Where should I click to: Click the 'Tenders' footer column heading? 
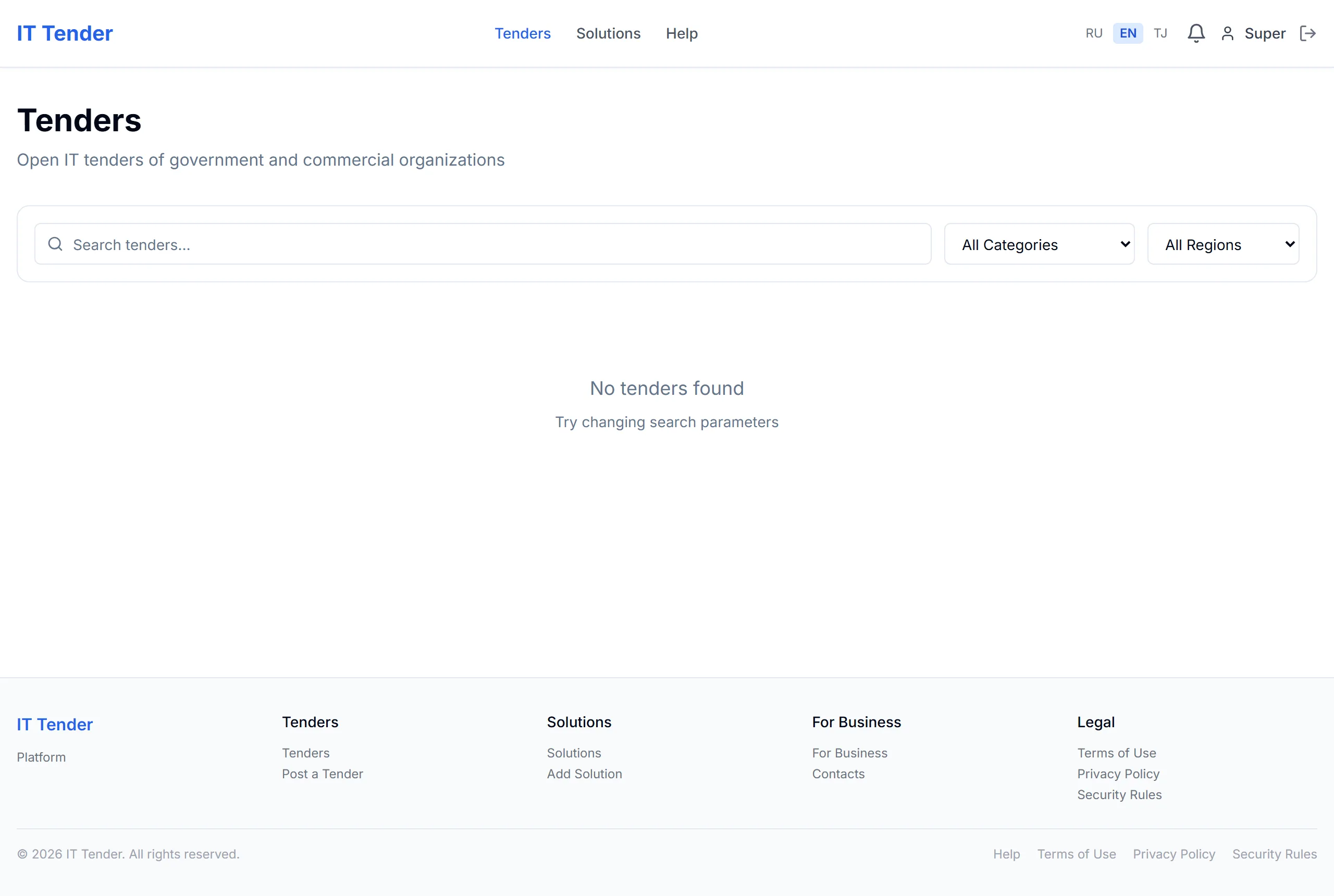click(310, 721)
